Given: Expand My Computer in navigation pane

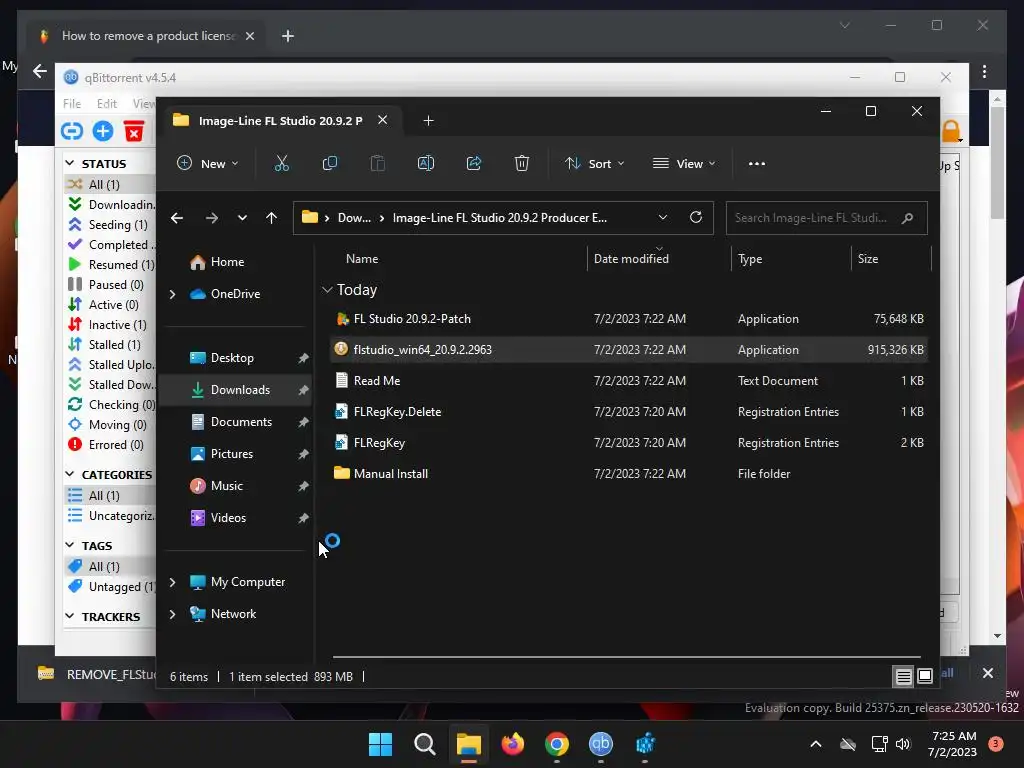Looking at the screenshot, I should pyautogui.click(x=172, y=582).
